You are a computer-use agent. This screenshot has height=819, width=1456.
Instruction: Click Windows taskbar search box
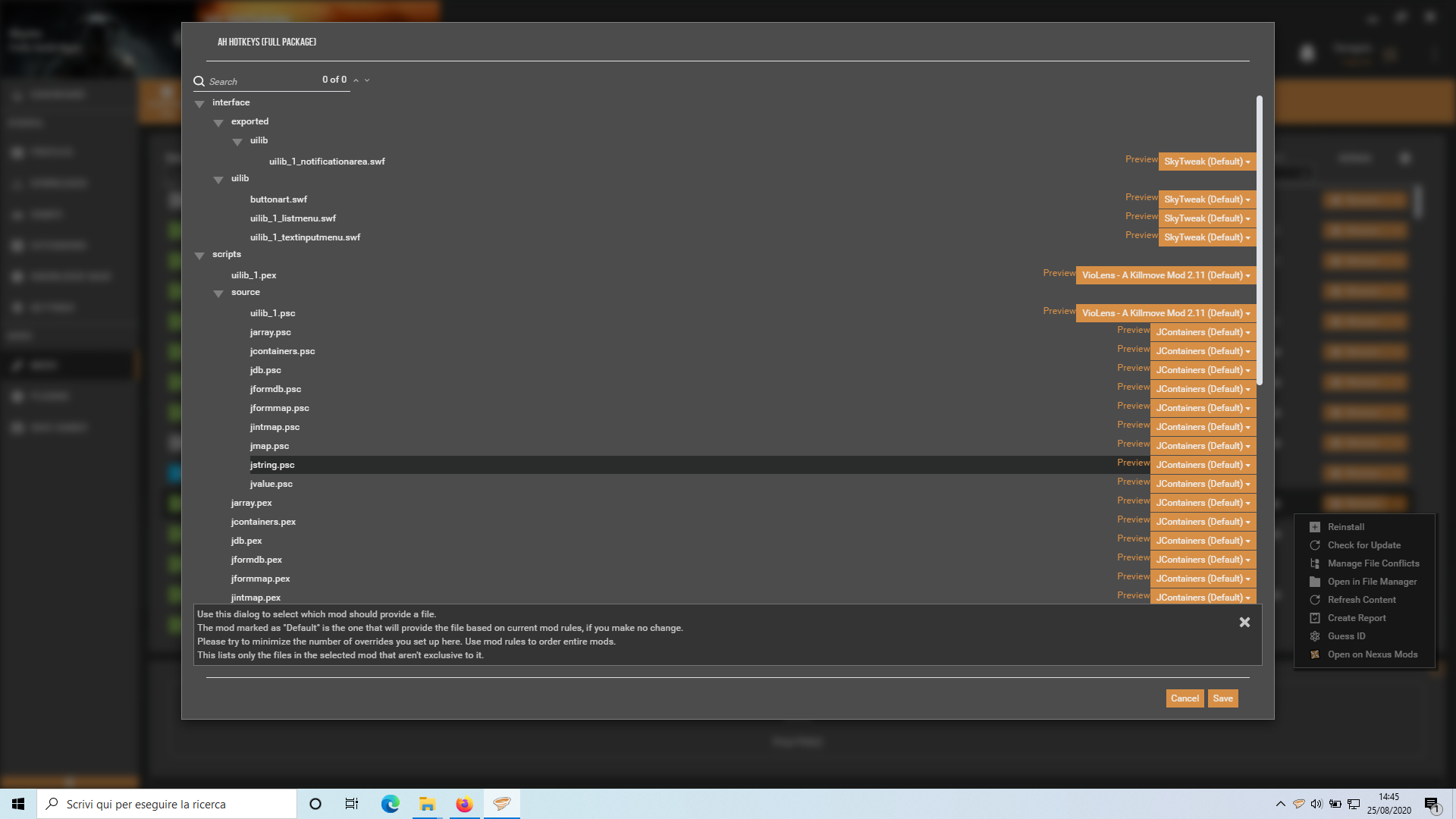pyautogui.click(x=167, y=804)
